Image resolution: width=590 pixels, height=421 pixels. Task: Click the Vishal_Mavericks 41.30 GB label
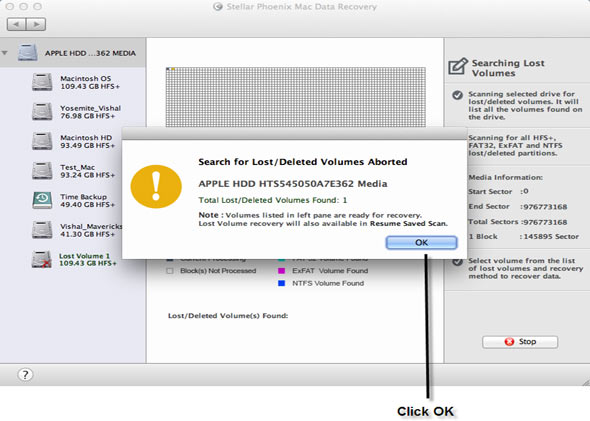pyautogui.click(x=91, y=230)
